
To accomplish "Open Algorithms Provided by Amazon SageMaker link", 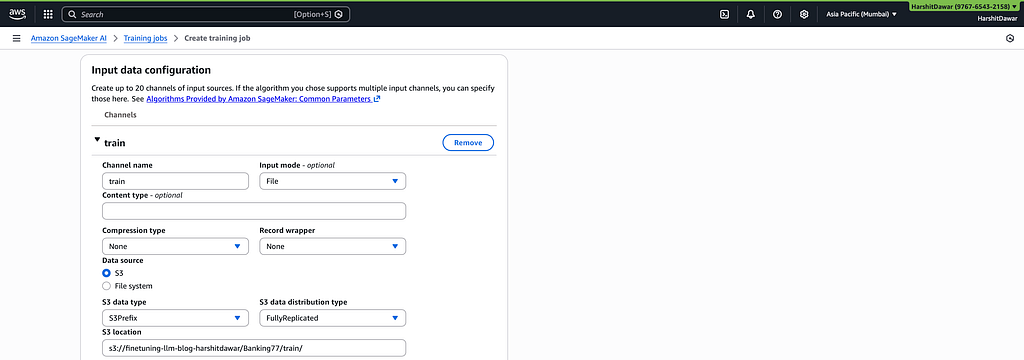I will point(263,99).
